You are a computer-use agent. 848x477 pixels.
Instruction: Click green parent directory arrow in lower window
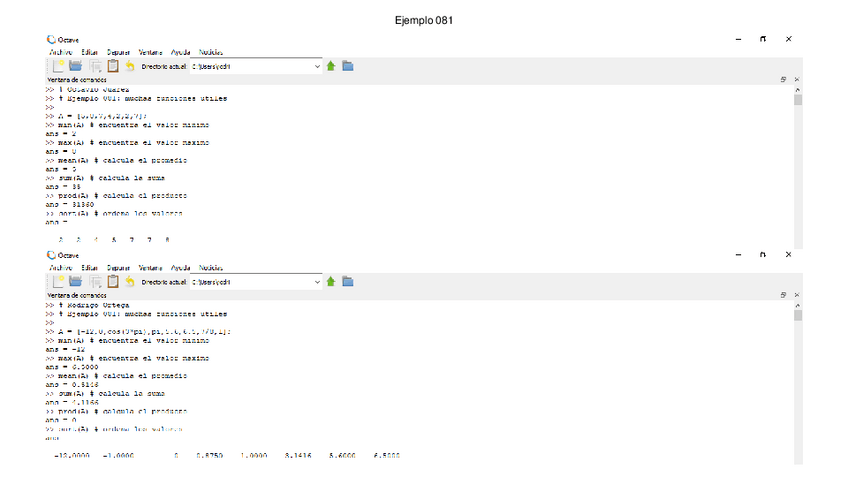[331, 281]
